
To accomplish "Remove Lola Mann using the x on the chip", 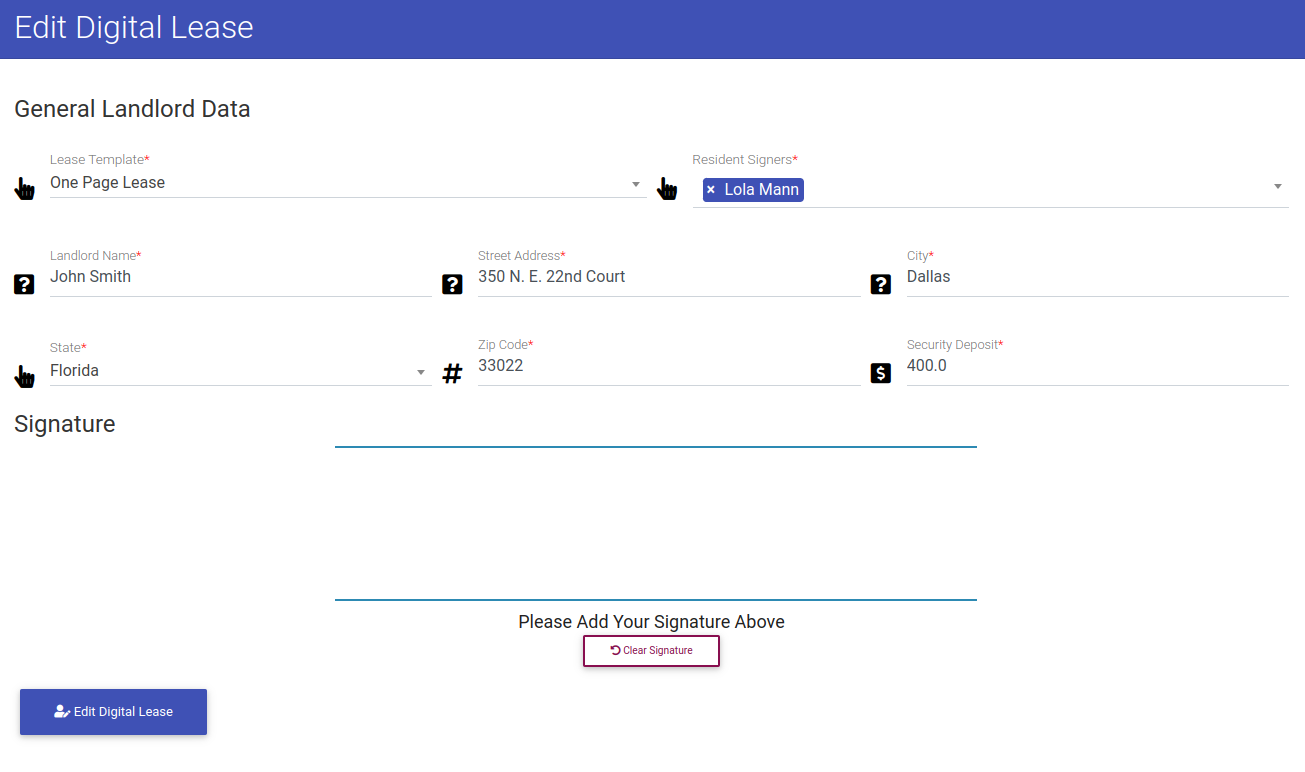I will coord(711,190).
